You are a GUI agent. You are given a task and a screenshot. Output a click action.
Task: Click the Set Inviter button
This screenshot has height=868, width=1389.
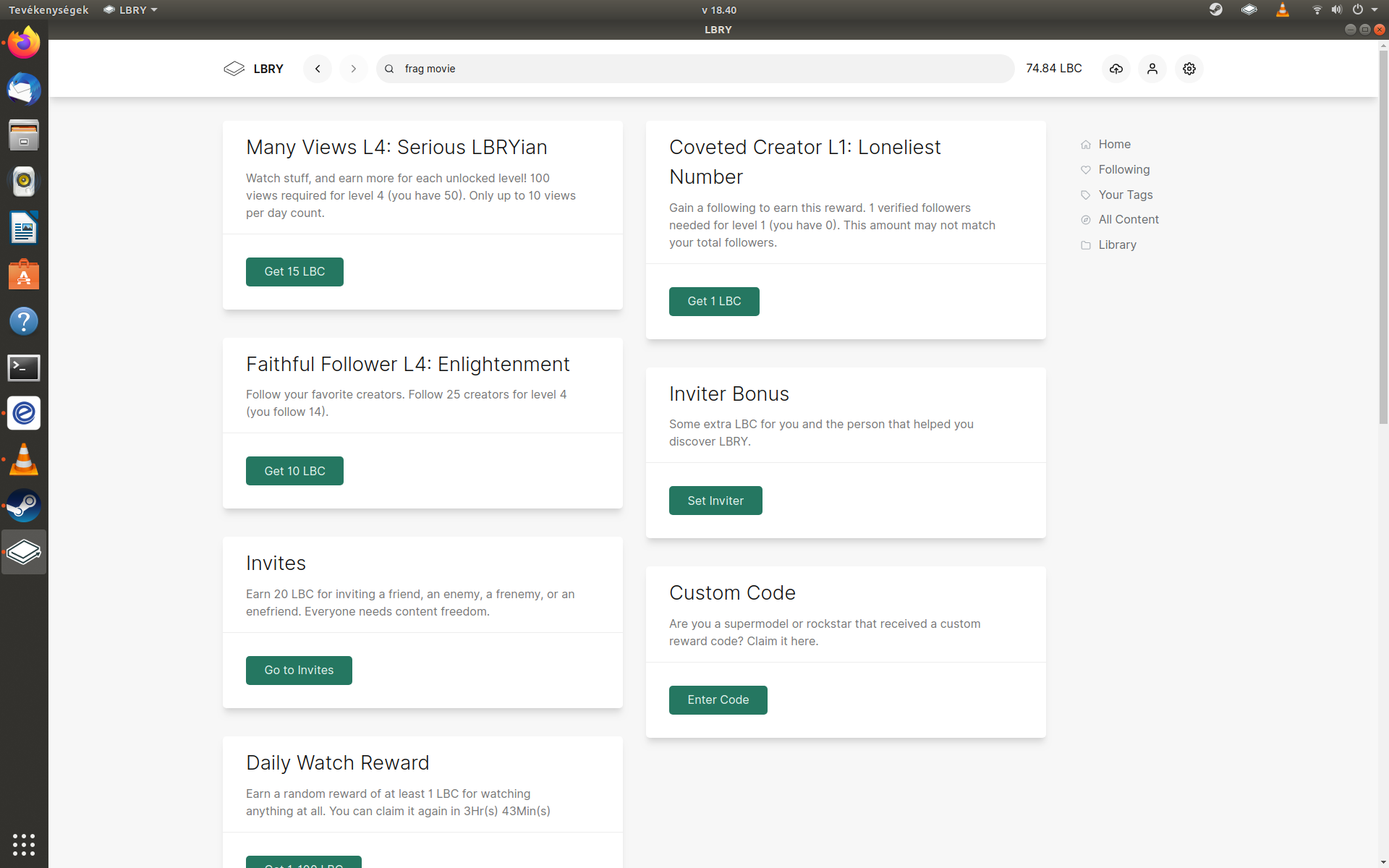click(x=715, y=501)
